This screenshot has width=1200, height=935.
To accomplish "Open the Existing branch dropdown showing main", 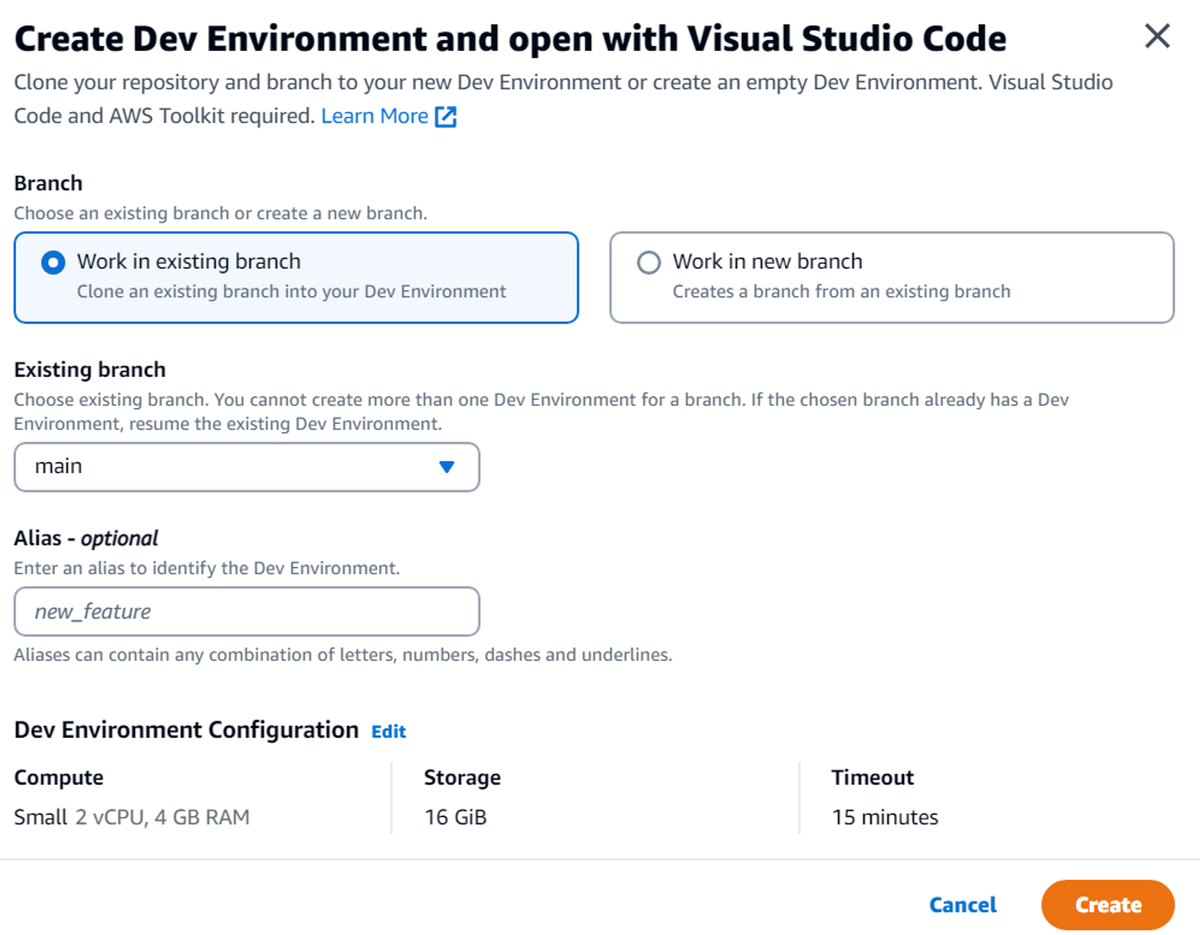I will pyautogui.click(x=246, y=467).
